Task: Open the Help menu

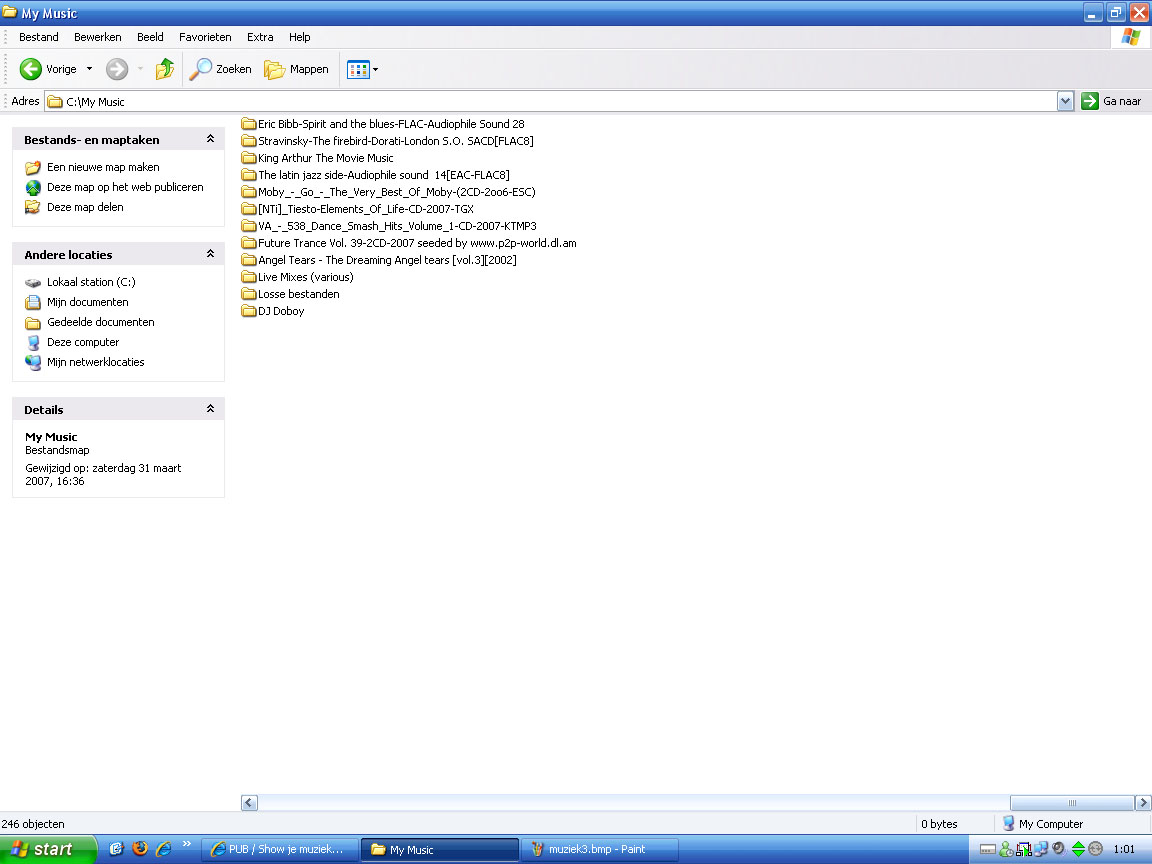Action: 299,37
